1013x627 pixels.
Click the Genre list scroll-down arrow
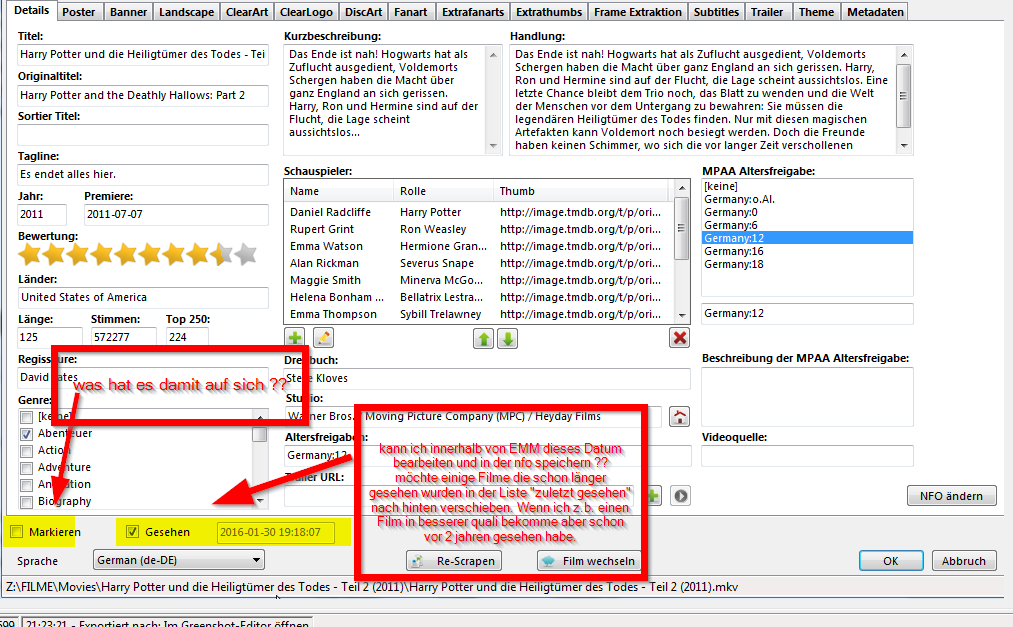point(260,500)
